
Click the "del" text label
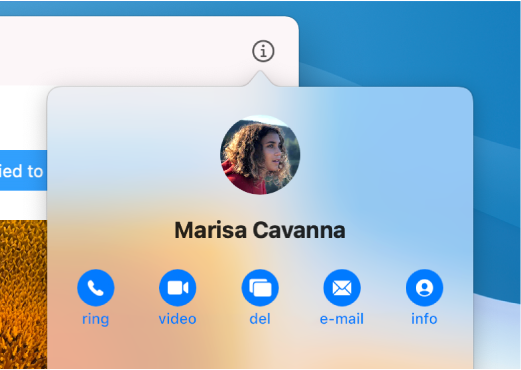click(x=260, y=319)
